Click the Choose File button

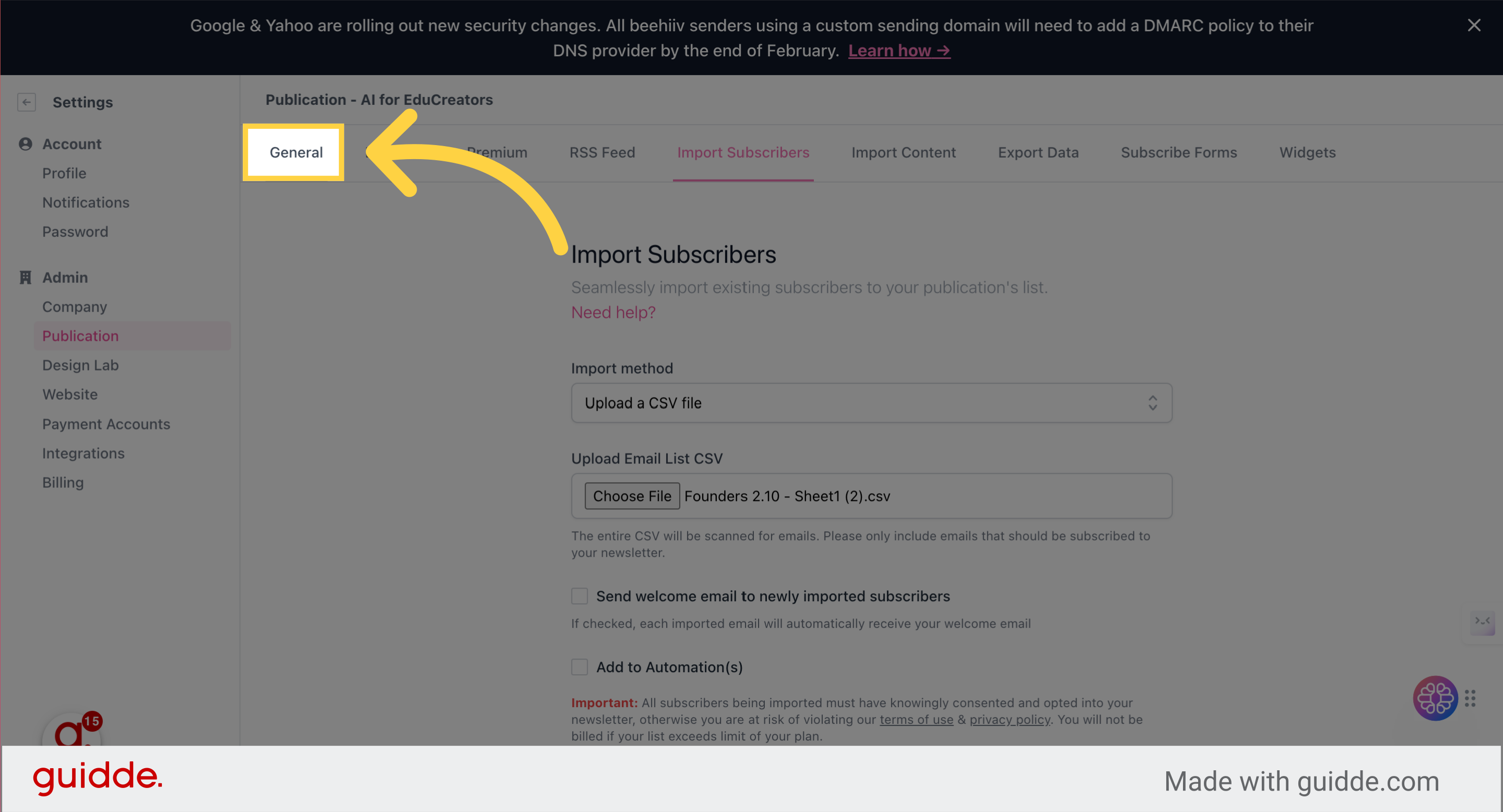pos(632,496)
